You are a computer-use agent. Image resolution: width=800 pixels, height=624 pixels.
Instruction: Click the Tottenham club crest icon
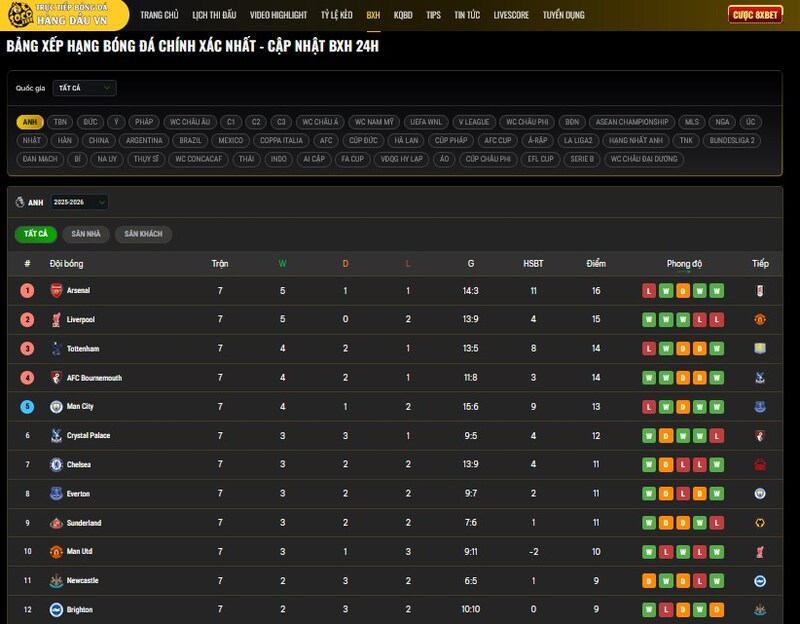pyautogui.click(x=56, y=348)
